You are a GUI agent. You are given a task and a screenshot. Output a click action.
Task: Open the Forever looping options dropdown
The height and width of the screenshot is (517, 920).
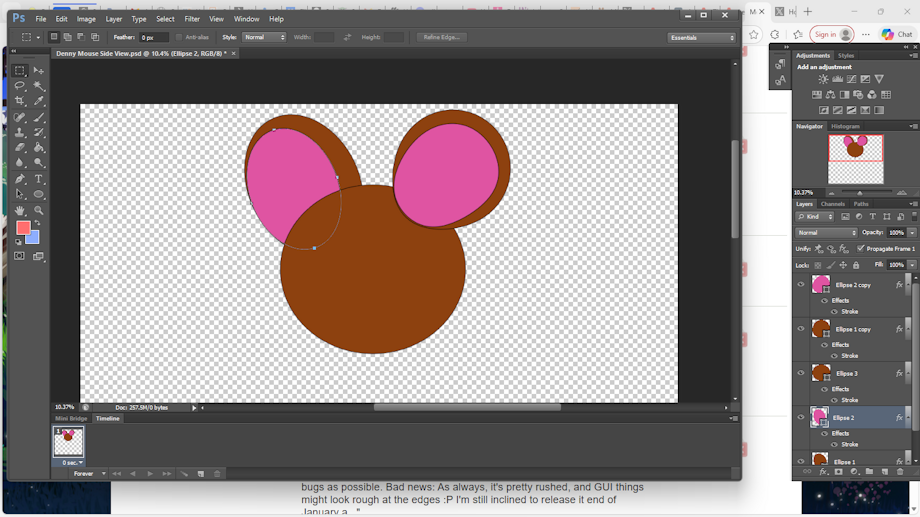[88, 474]
